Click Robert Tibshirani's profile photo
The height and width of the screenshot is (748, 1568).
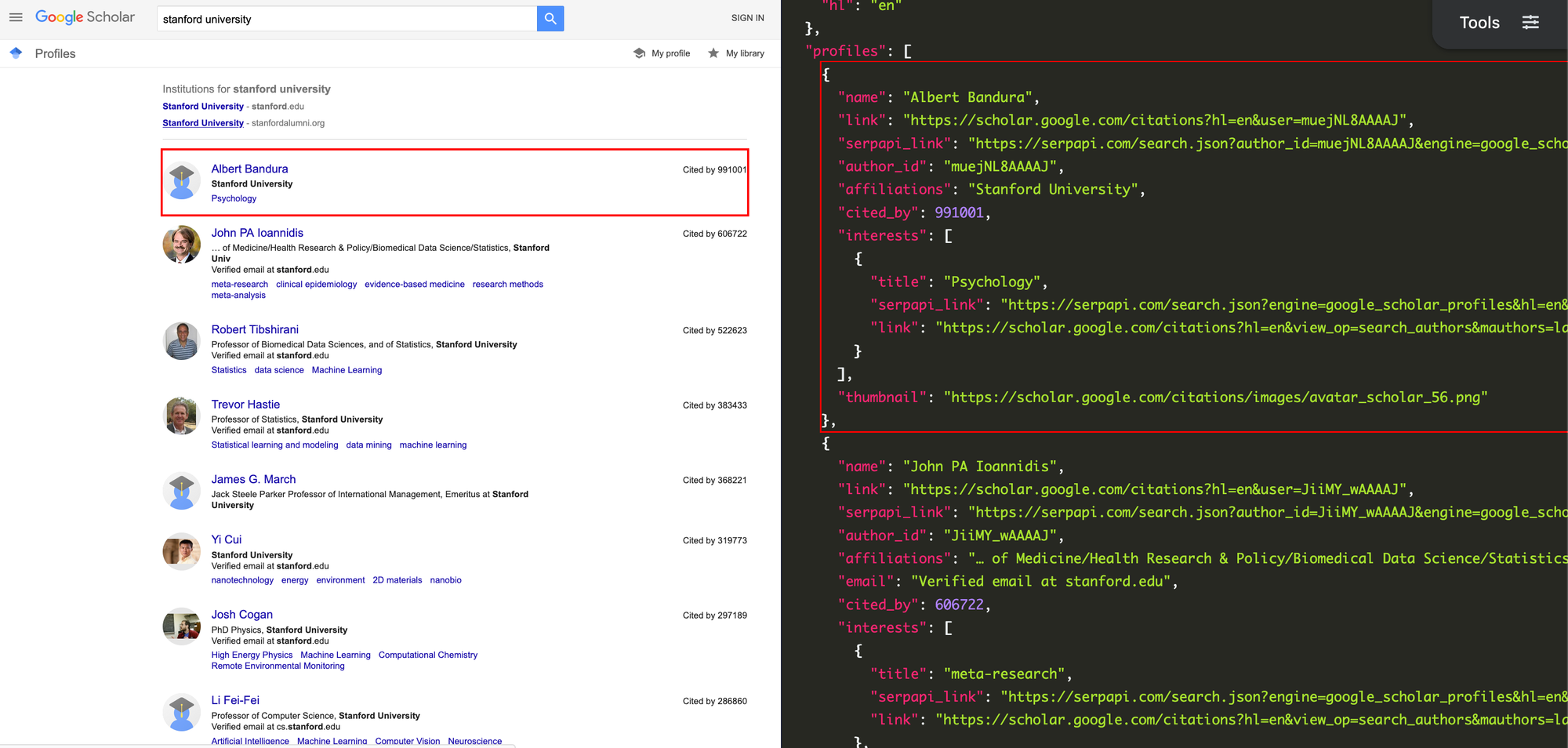182,341
